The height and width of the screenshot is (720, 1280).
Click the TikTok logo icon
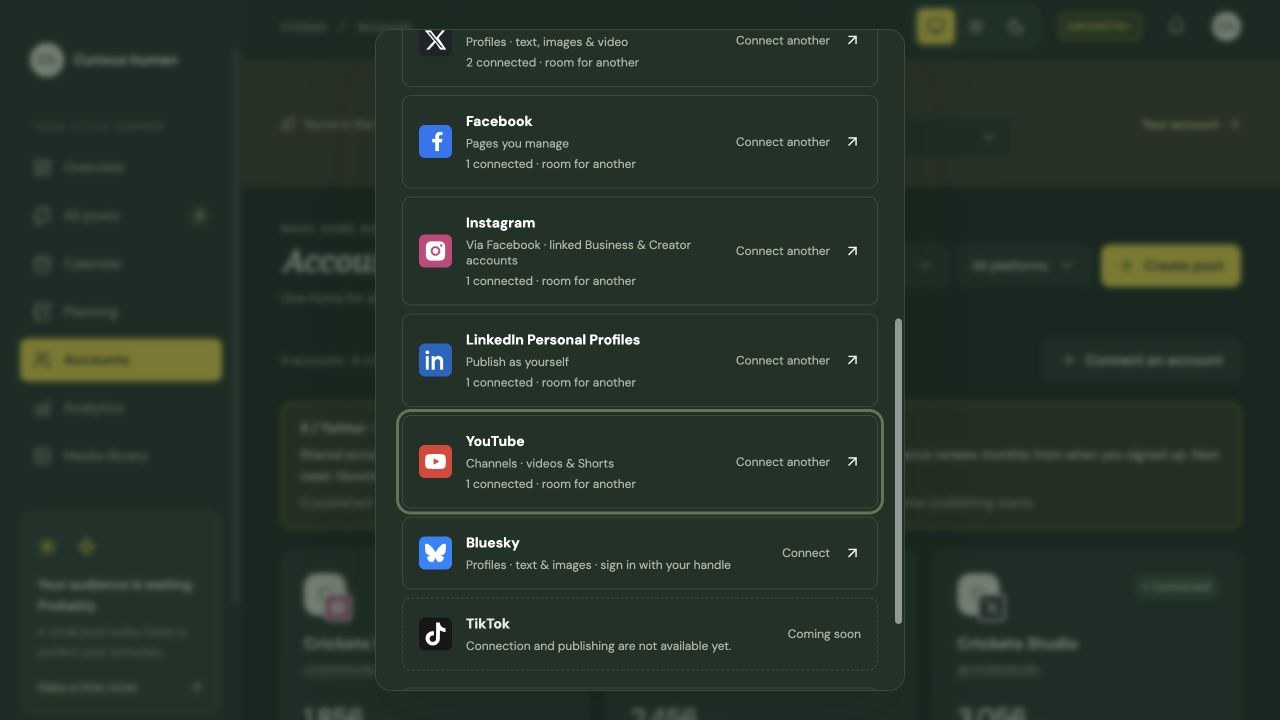click(x=435, y=634)
